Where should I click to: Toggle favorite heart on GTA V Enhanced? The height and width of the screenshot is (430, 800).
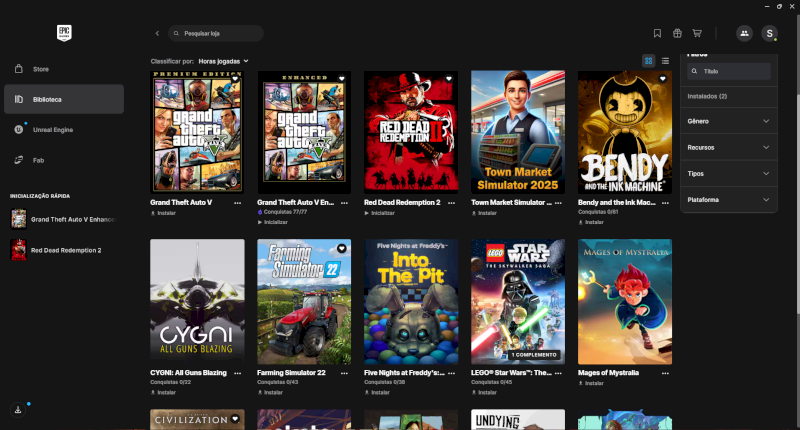click(342, 79)
